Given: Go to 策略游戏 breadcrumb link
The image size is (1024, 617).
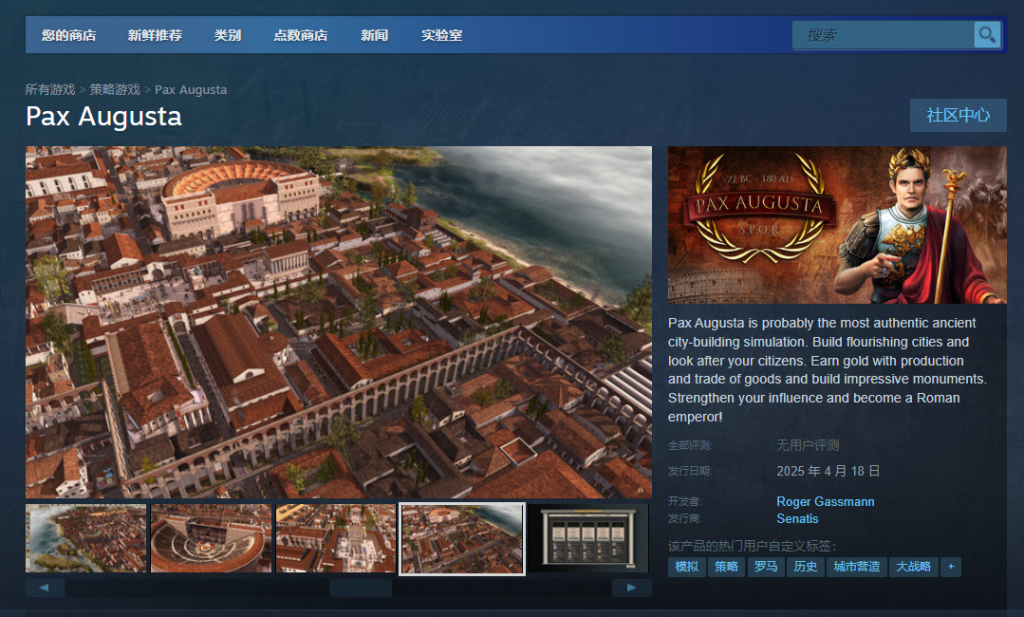Looking at the screenshot, I should click(115, 89).
